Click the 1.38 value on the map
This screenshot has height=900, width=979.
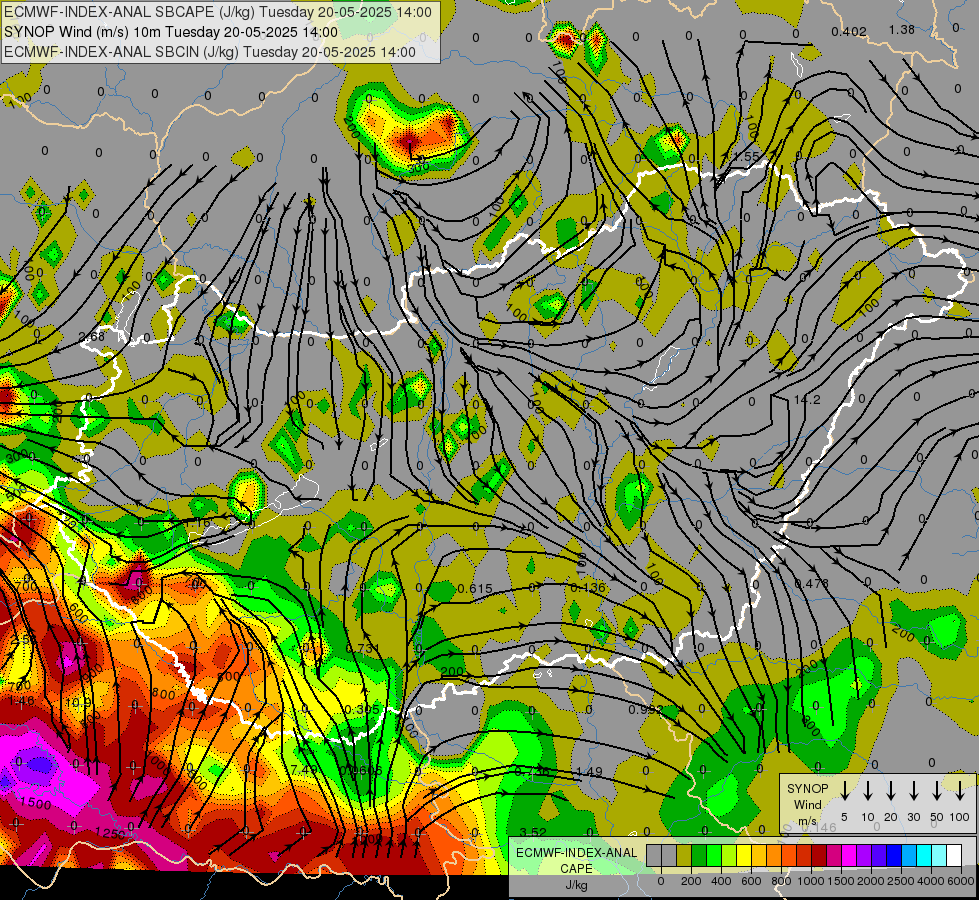point(902,29)
